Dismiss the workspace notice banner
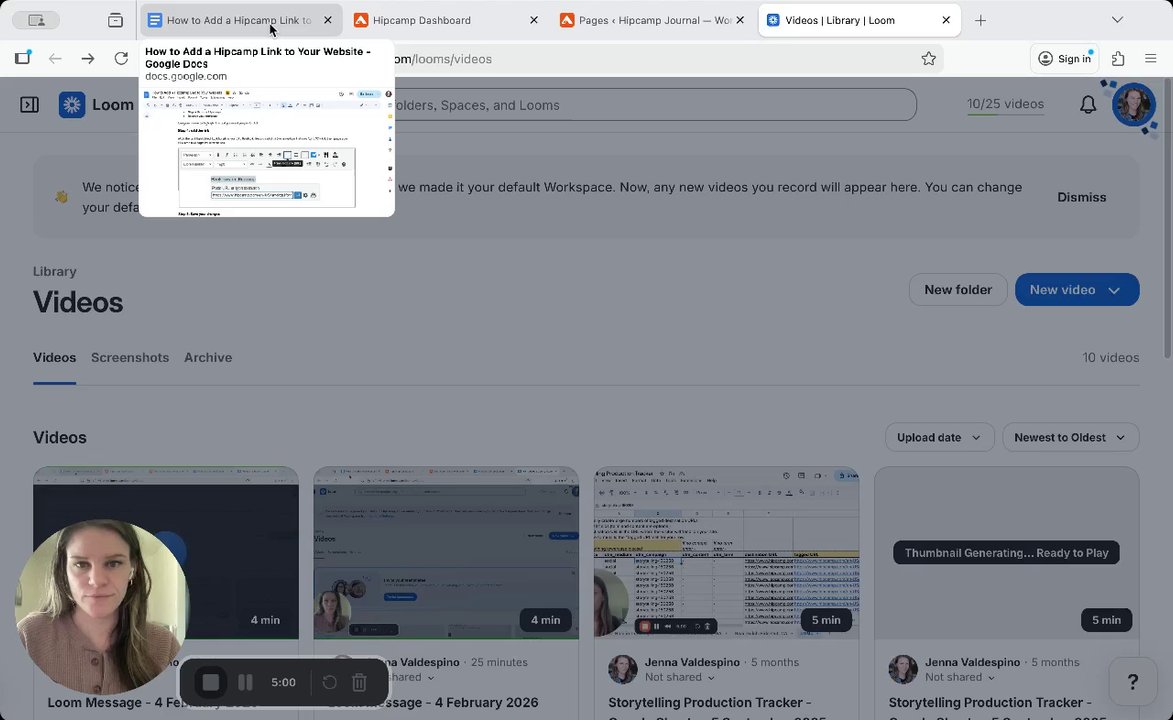The width and height of the screenshot is (1173, 720). (1081, 197)
